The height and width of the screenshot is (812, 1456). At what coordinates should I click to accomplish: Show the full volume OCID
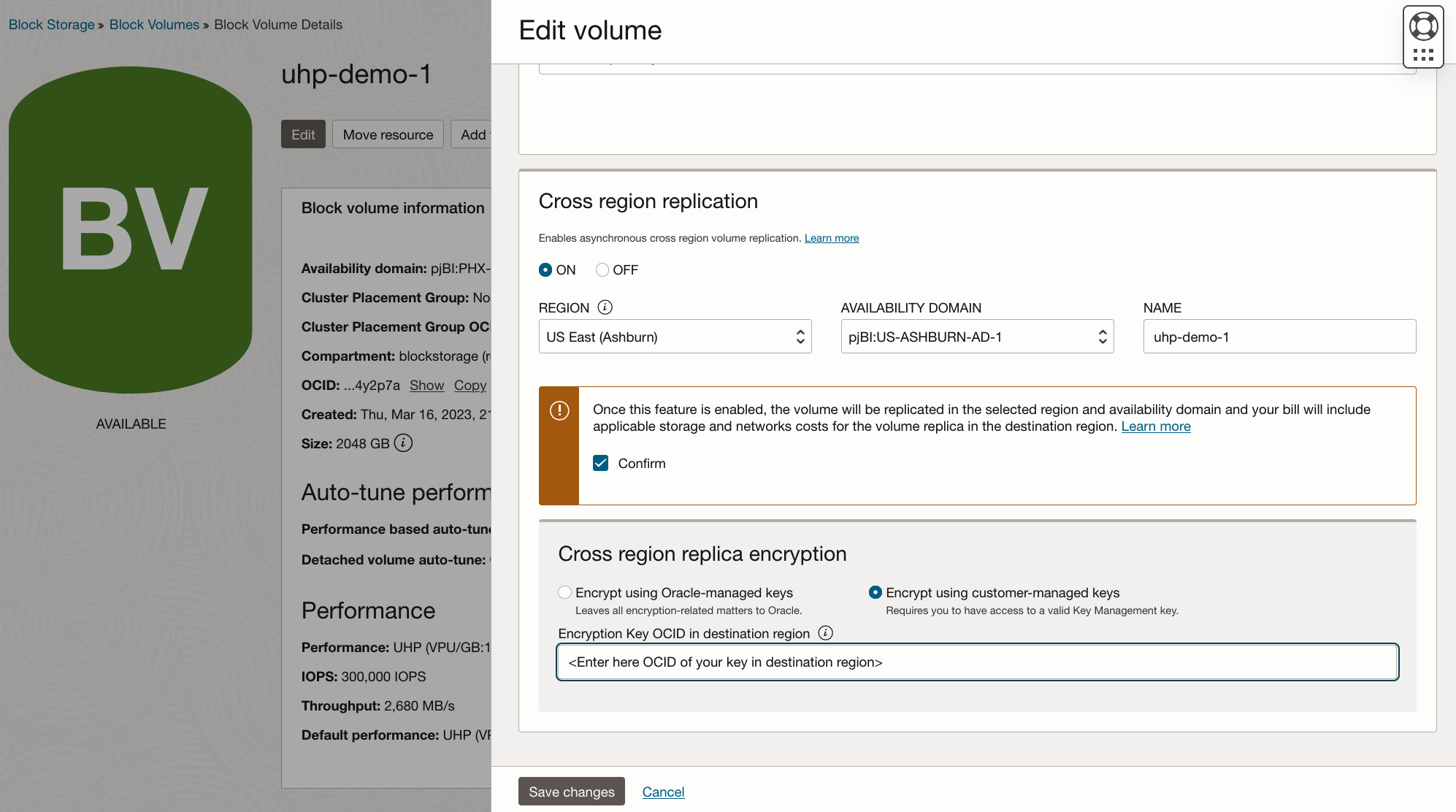pos(426,385)
